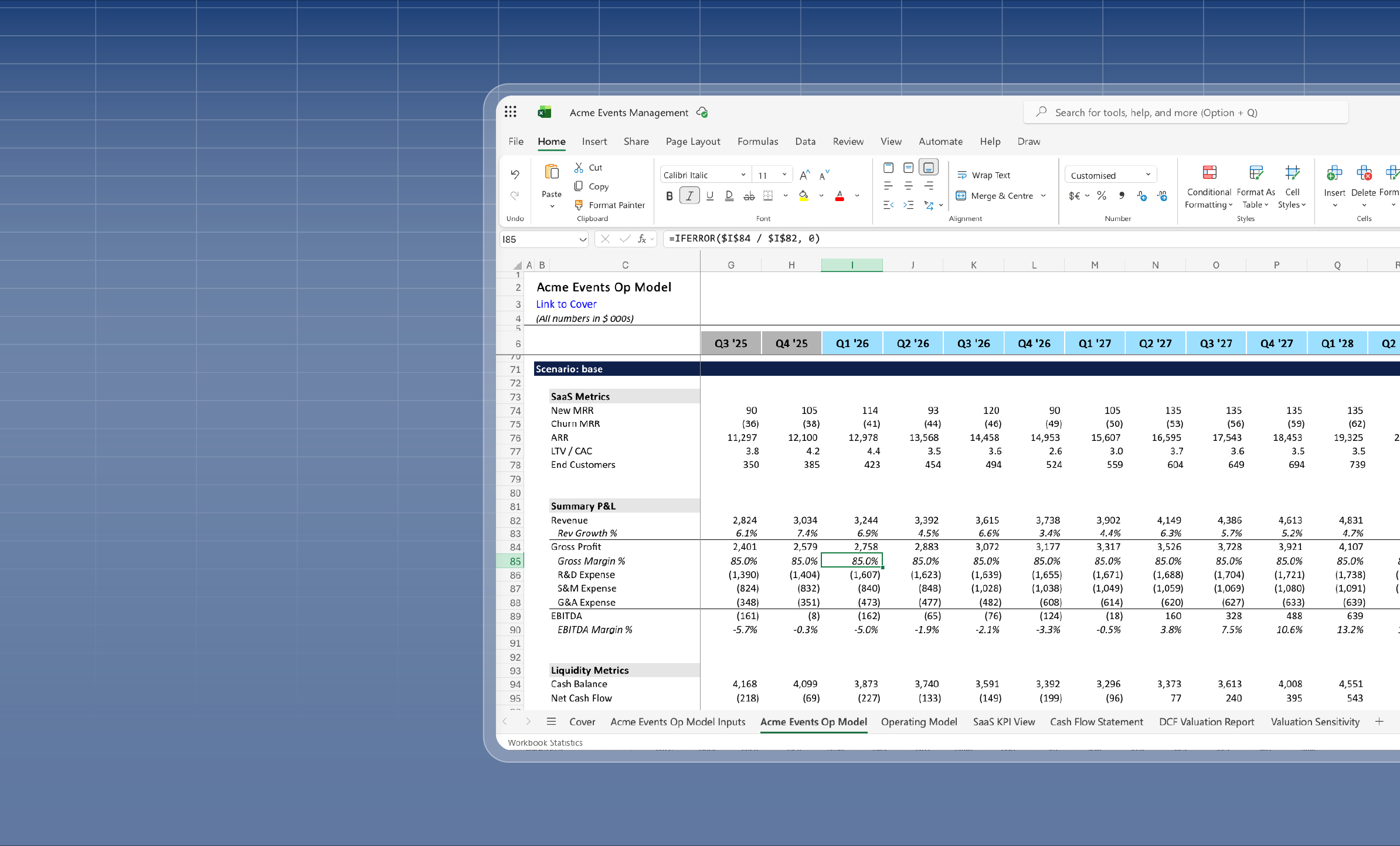Align text left
The image size is (1400, 846).
point(888,186)
